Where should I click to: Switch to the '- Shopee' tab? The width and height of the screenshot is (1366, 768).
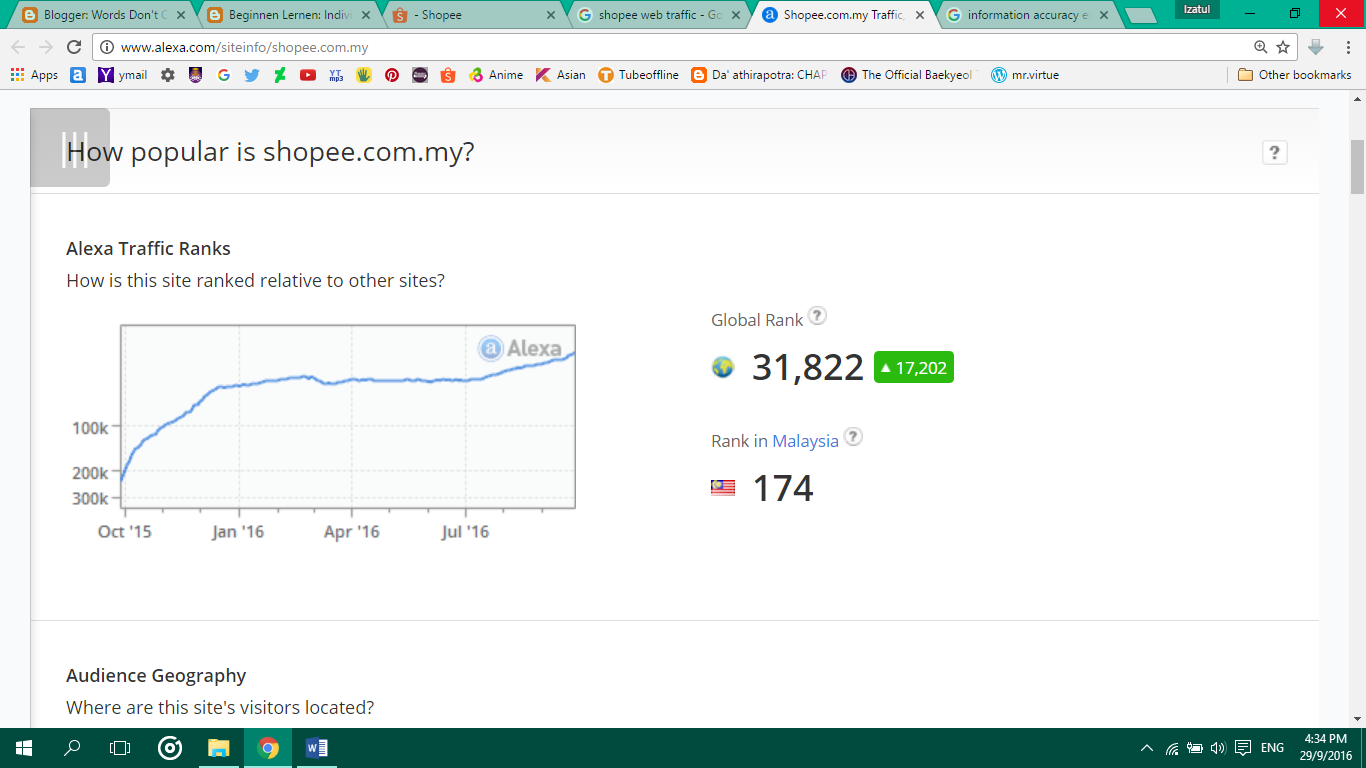474,15
